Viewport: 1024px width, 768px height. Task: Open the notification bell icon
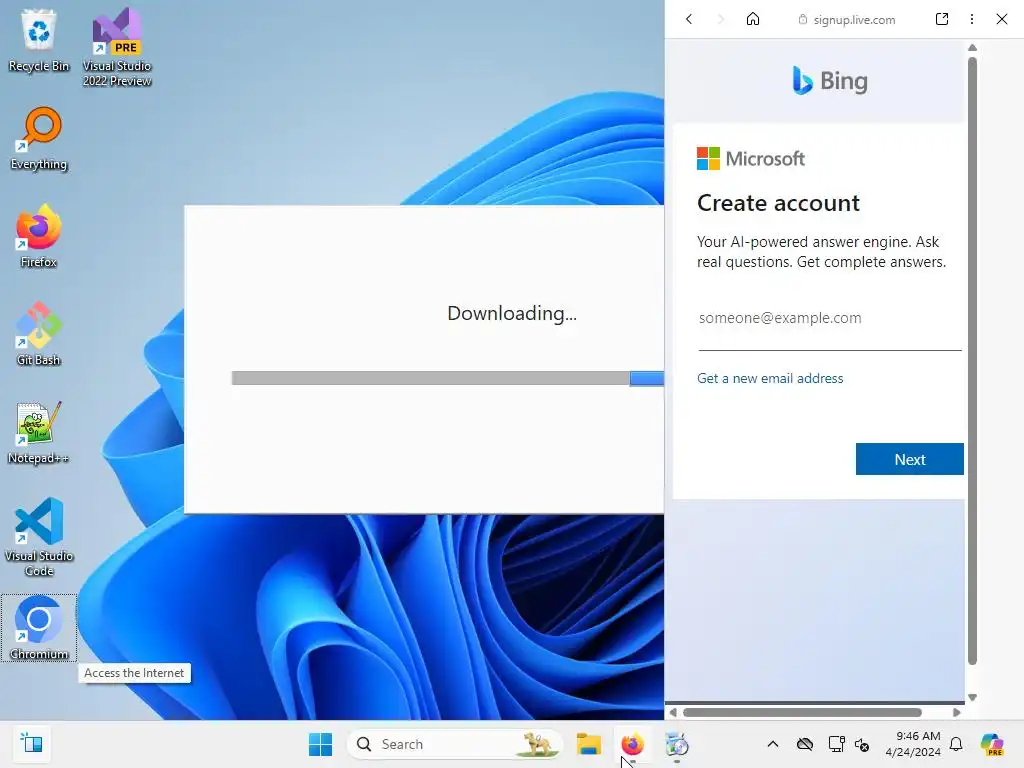(956, 744)
